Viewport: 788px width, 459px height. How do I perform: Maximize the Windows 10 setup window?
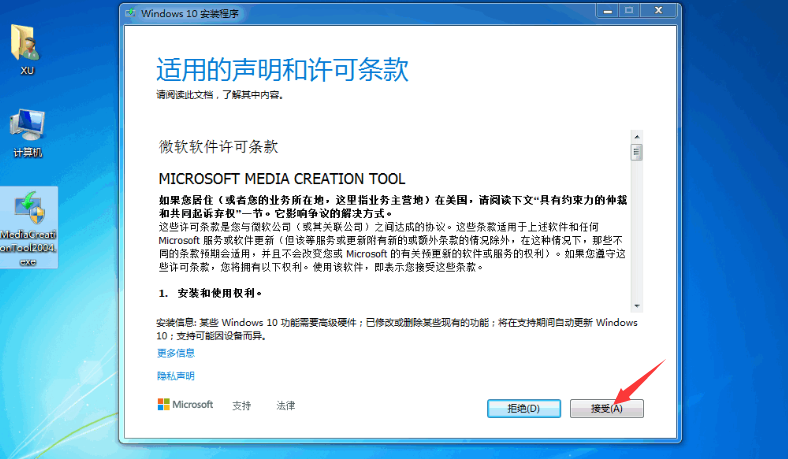tap(629, 10)
